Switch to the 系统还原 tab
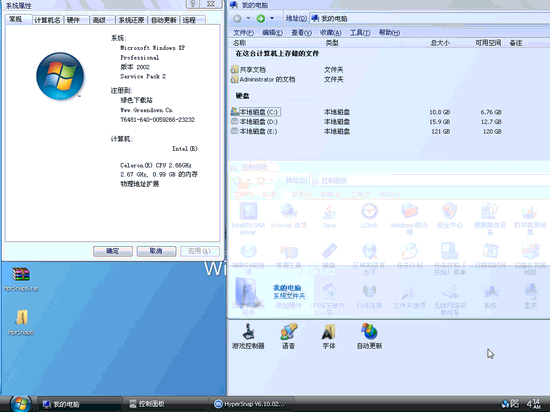The width and height of the screenshot is (550, 412). coord(131,20)
